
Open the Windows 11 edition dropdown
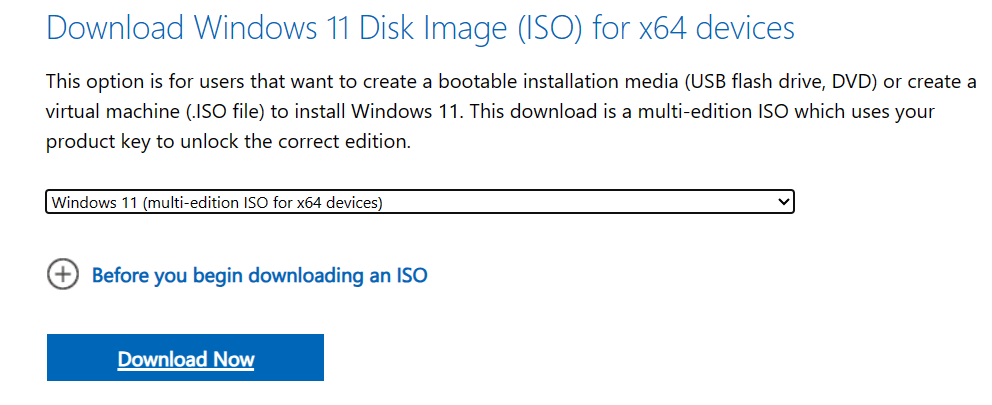420,203
